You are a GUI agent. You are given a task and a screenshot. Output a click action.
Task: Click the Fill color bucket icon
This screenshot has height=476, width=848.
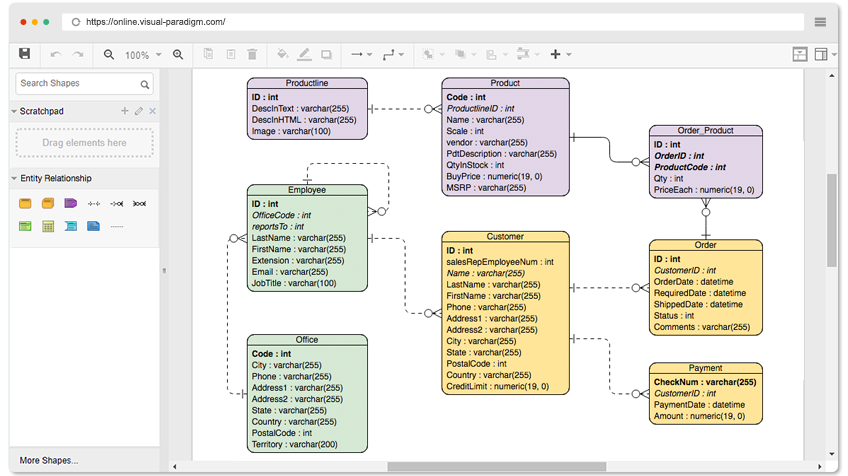[x=282, y=54]
